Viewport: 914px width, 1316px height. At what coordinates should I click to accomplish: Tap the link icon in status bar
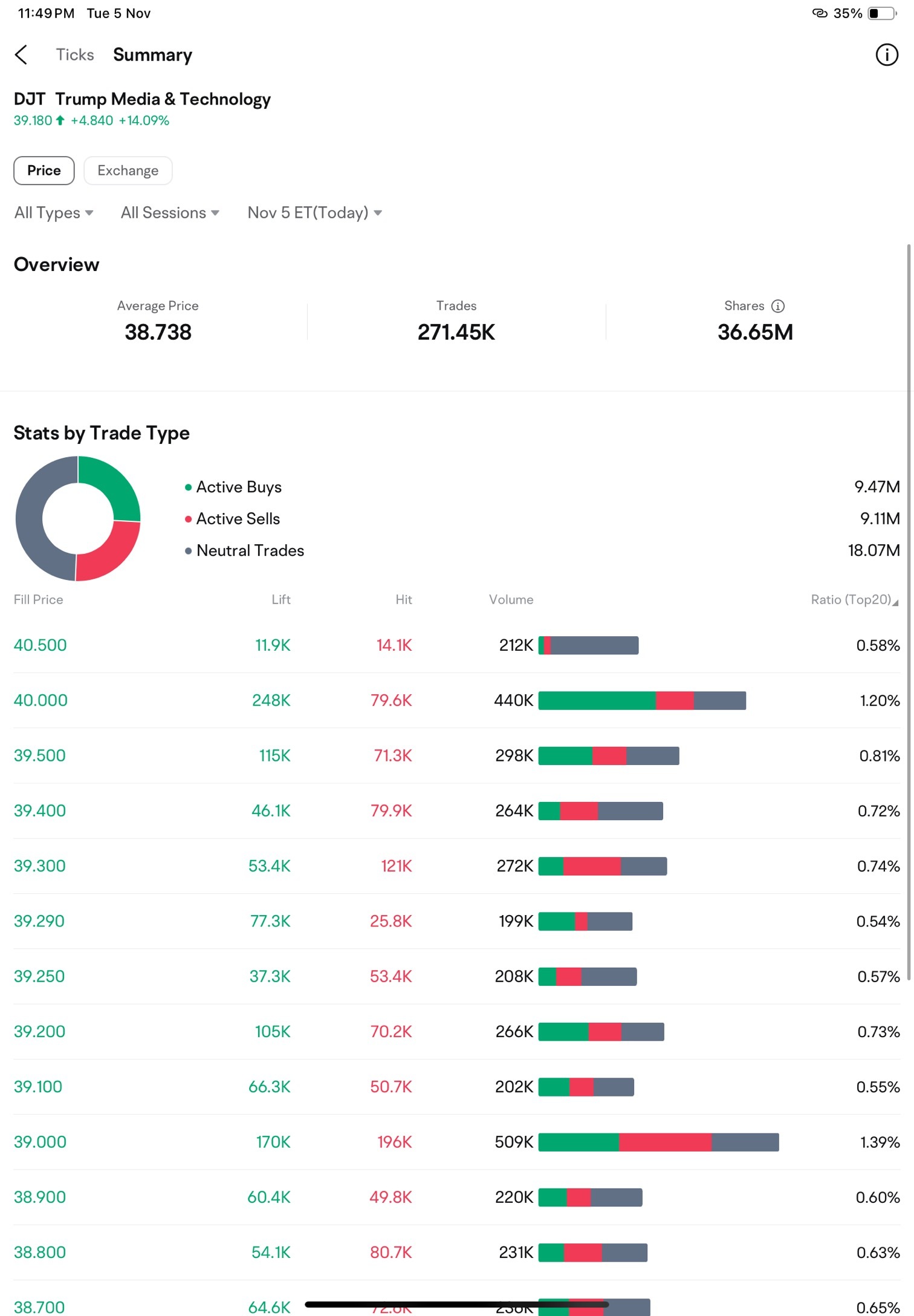point(819,13)
